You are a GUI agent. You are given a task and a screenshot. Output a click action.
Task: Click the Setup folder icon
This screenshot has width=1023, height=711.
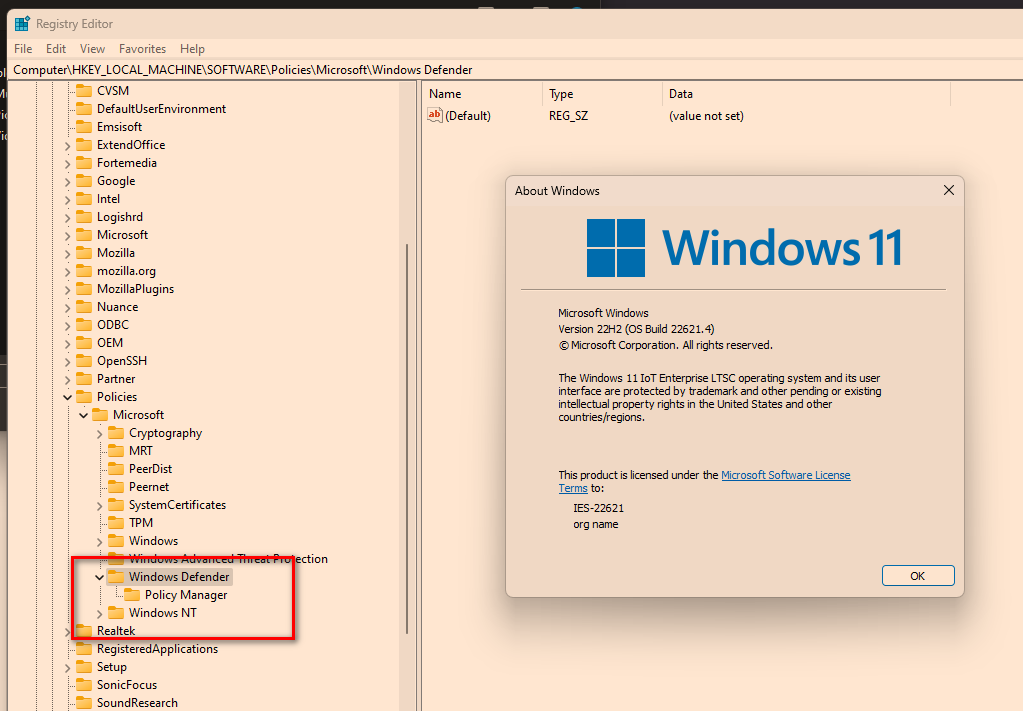[x=84, y=667]
